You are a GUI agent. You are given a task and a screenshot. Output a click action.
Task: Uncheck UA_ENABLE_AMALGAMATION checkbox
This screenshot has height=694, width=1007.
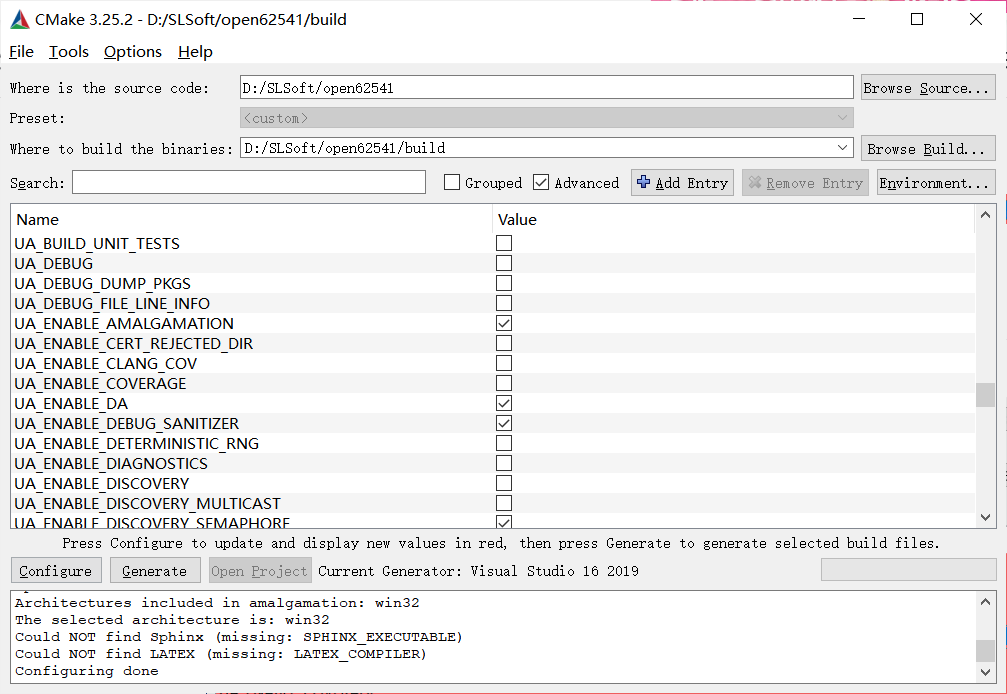(504, 323)
